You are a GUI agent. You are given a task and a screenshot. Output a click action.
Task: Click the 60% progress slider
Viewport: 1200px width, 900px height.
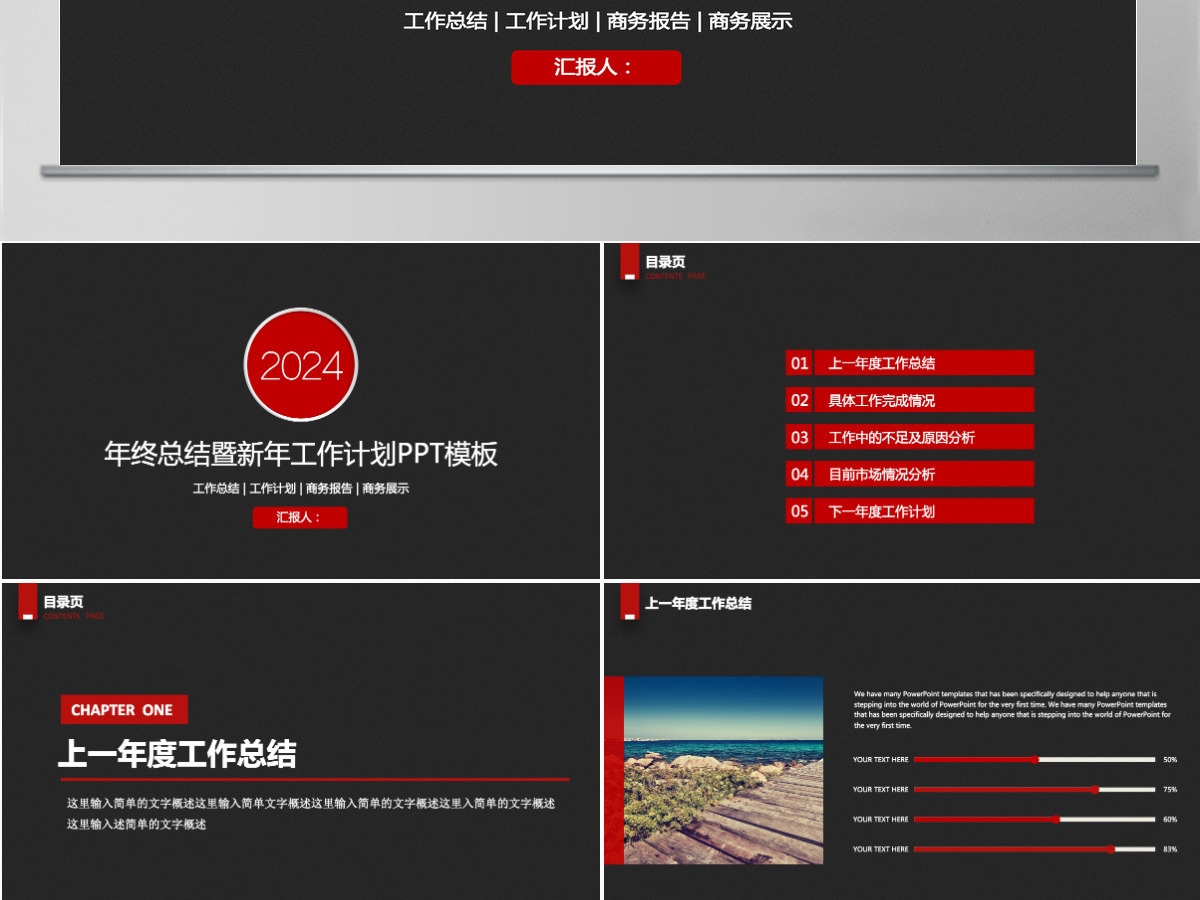coord(1034,819)
